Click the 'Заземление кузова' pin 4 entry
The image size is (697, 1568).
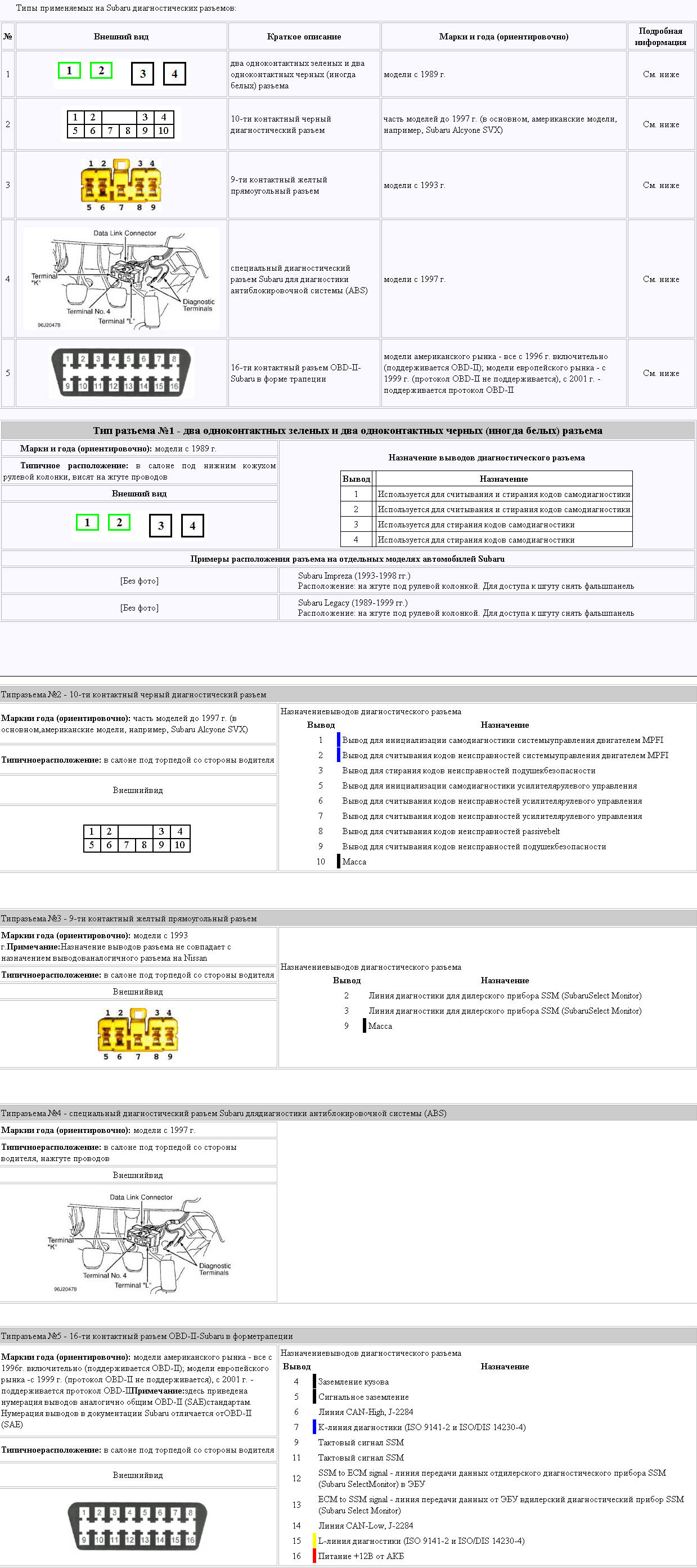pos(353,1382)
